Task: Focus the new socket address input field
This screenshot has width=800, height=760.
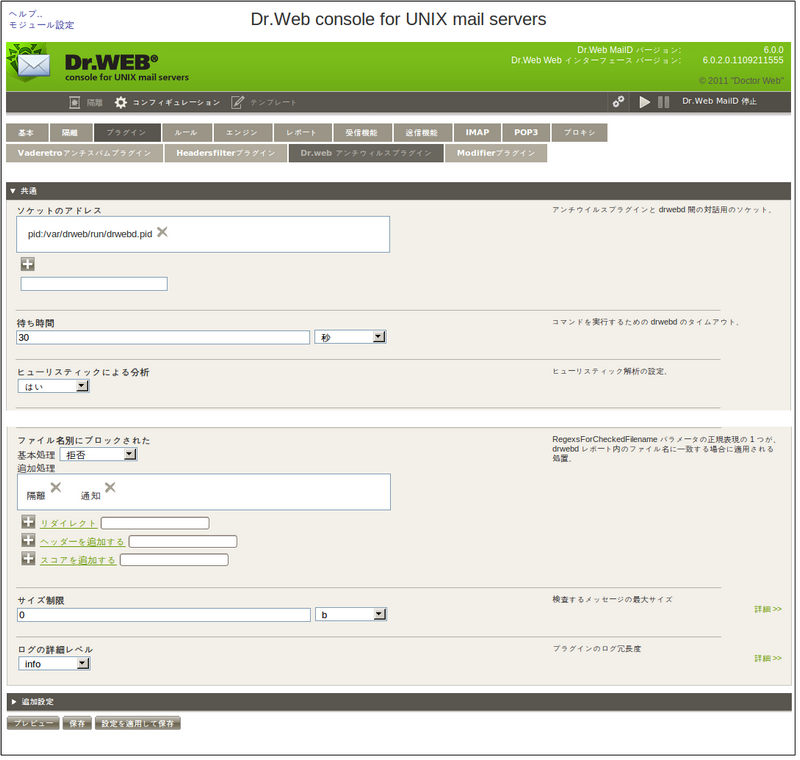Action: (94, 284)
